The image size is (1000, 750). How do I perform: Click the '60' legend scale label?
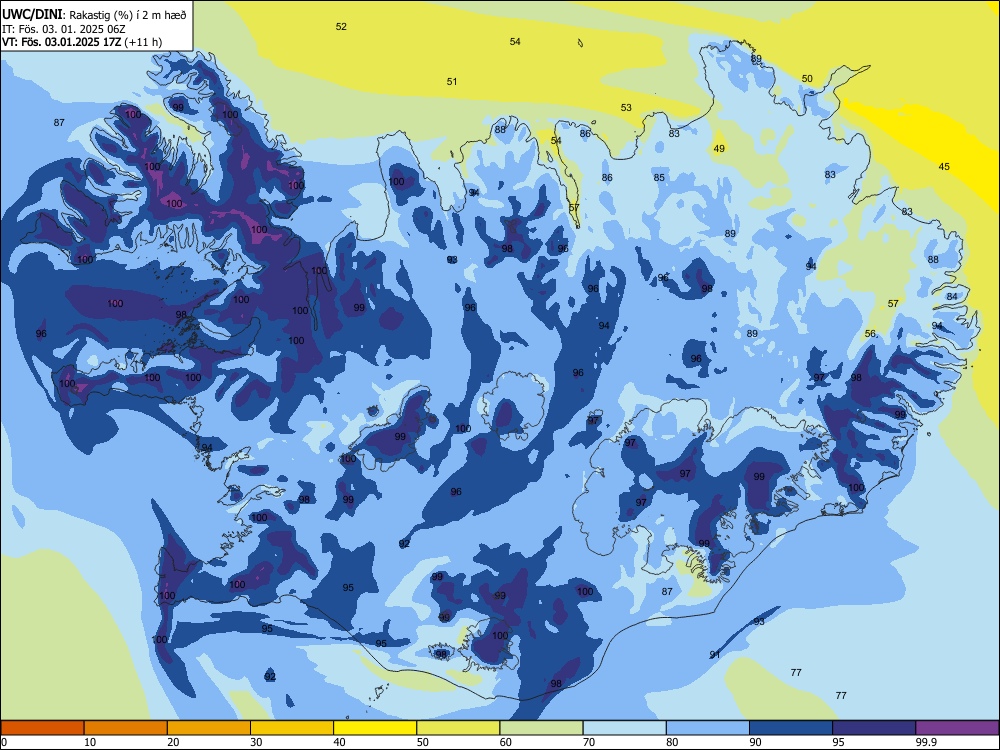point(506,742)
